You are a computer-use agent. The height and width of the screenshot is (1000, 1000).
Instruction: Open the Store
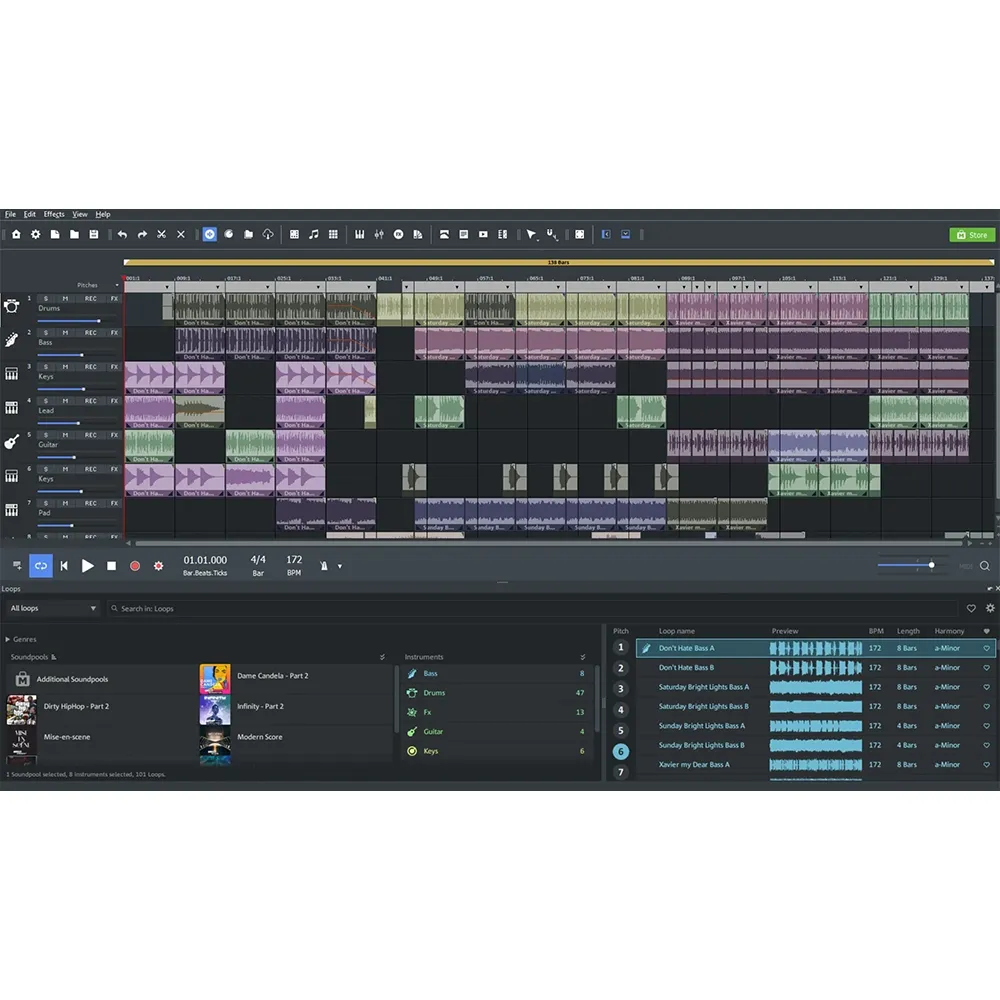(x=972, y=235)
